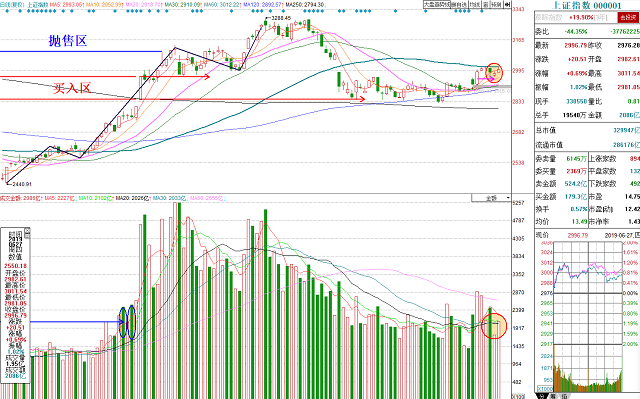Image resolution: width=640 pixels, height=399 pixels.
Task: Click the 抛售区 blue text annotation
Action: [x=68, y=40]
